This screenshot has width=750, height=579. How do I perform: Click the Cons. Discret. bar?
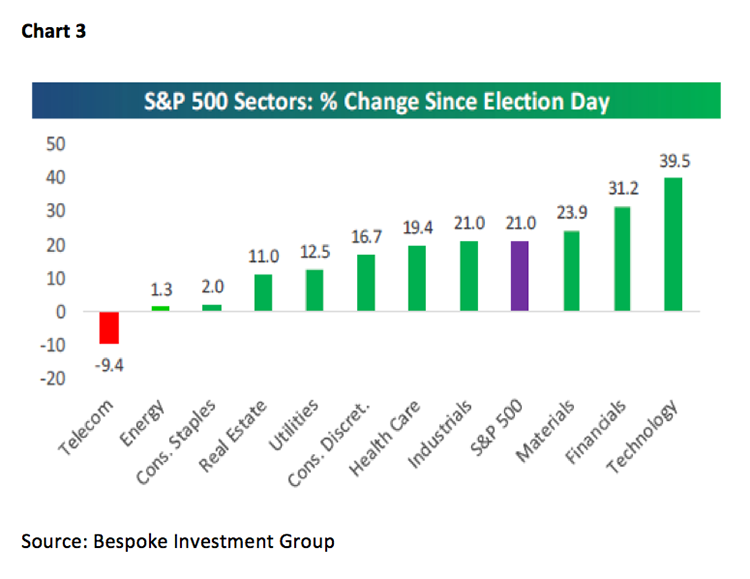(x=366, y=283)
